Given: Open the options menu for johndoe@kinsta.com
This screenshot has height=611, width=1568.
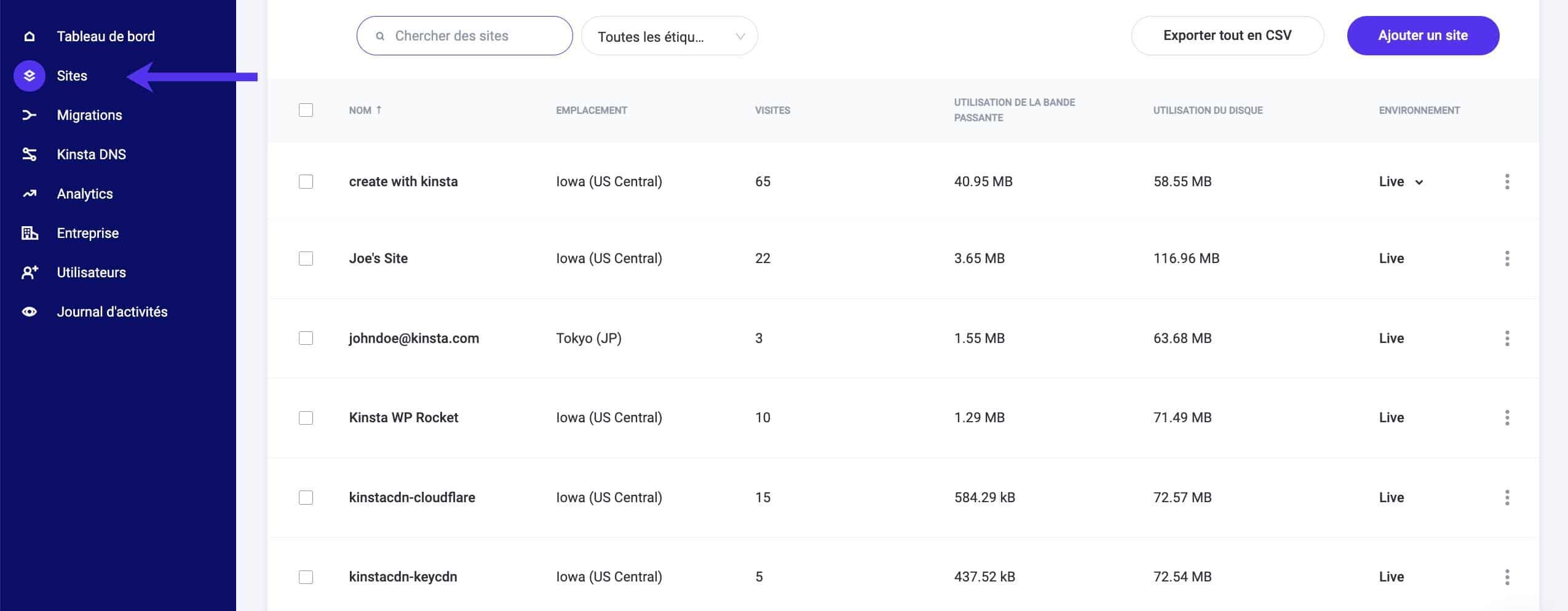Looking at the screenshot, I should [1508, 338].
